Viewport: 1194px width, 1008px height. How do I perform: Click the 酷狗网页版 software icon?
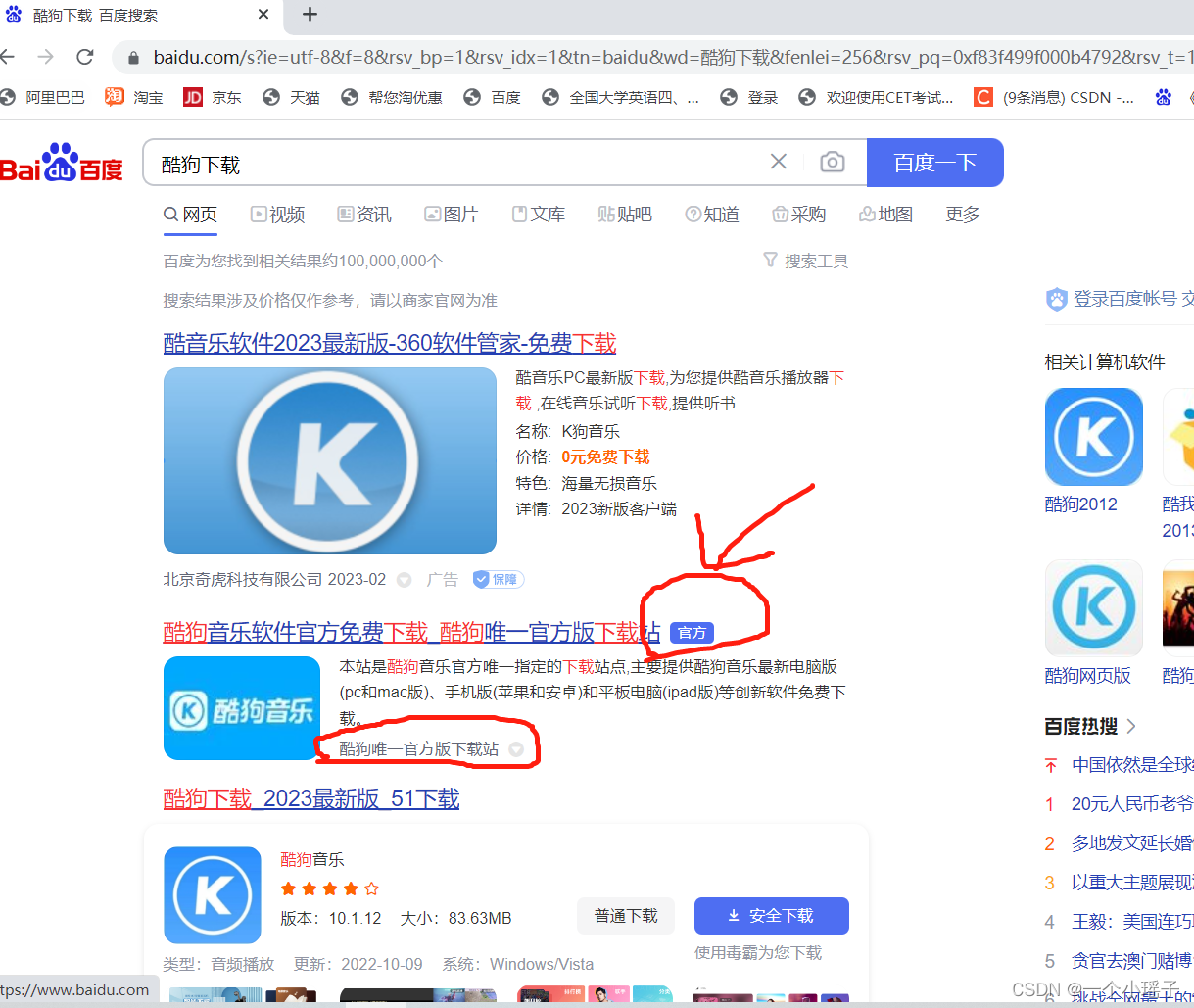click(x=1094, y=607)
